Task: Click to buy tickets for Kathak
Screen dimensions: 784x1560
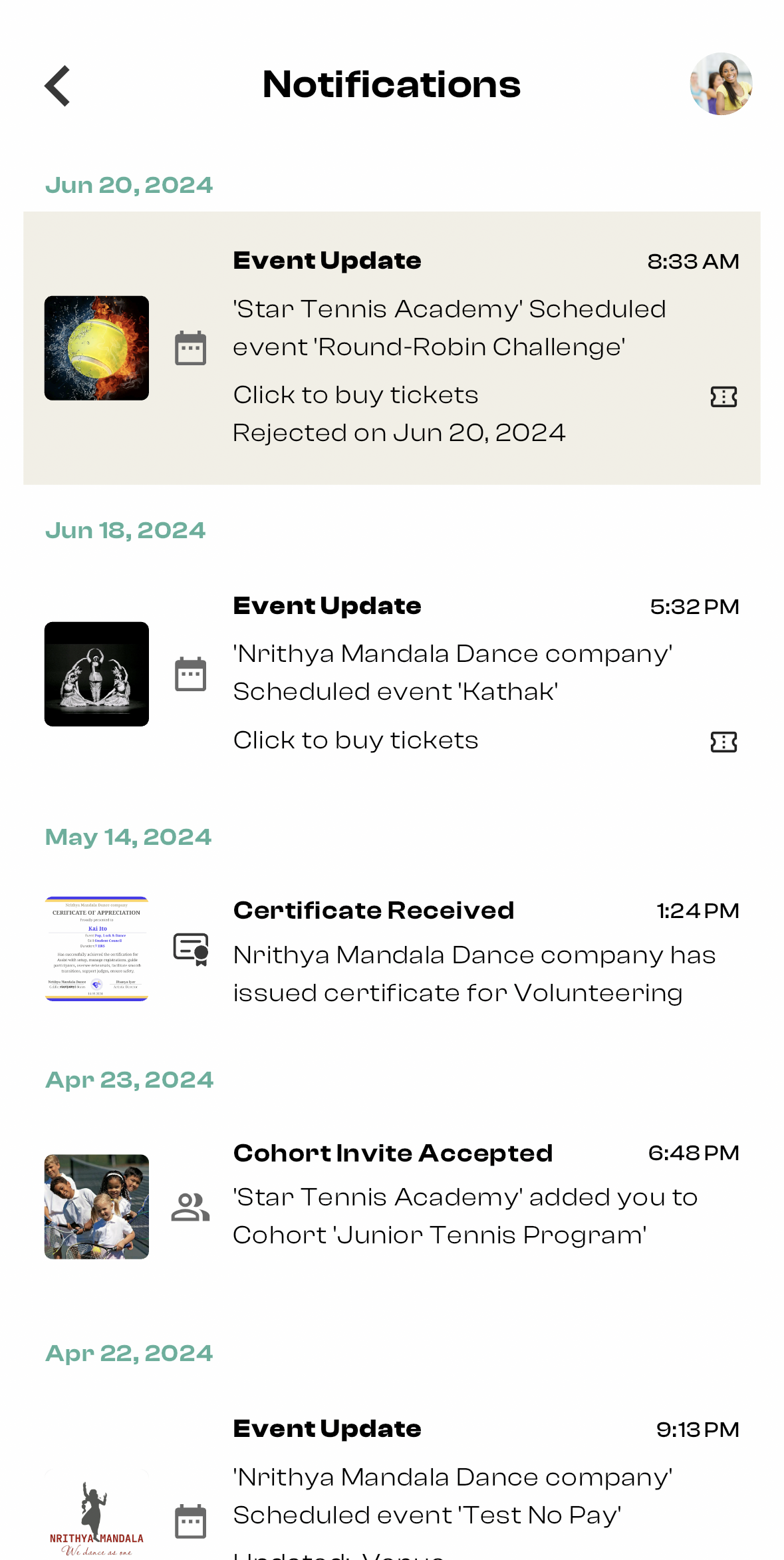Action: pyautogui.click(x=356, y=740)
